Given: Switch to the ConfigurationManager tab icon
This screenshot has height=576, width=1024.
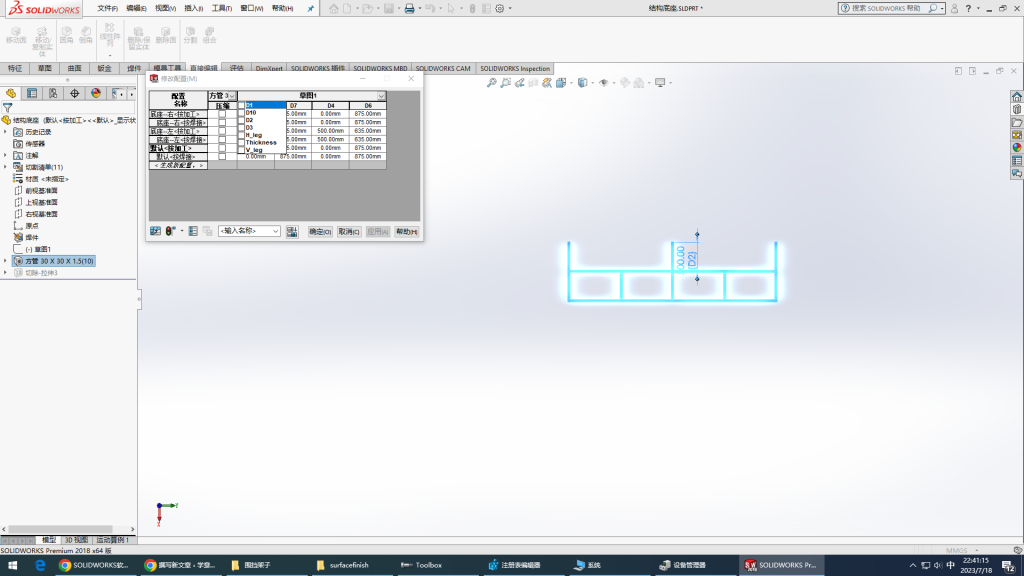Looking at the screenshot, I should coord(53,93).
